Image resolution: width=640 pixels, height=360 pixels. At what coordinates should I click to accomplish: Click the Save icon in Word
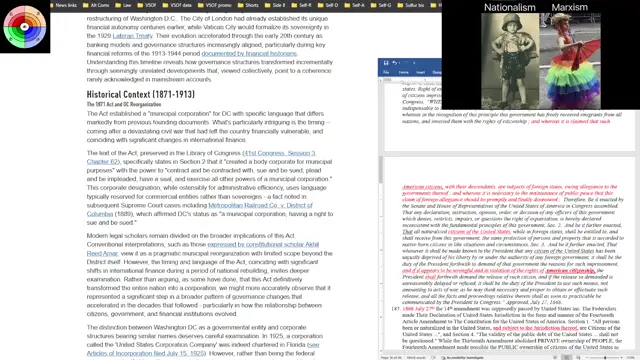click(x=386, y=63)
